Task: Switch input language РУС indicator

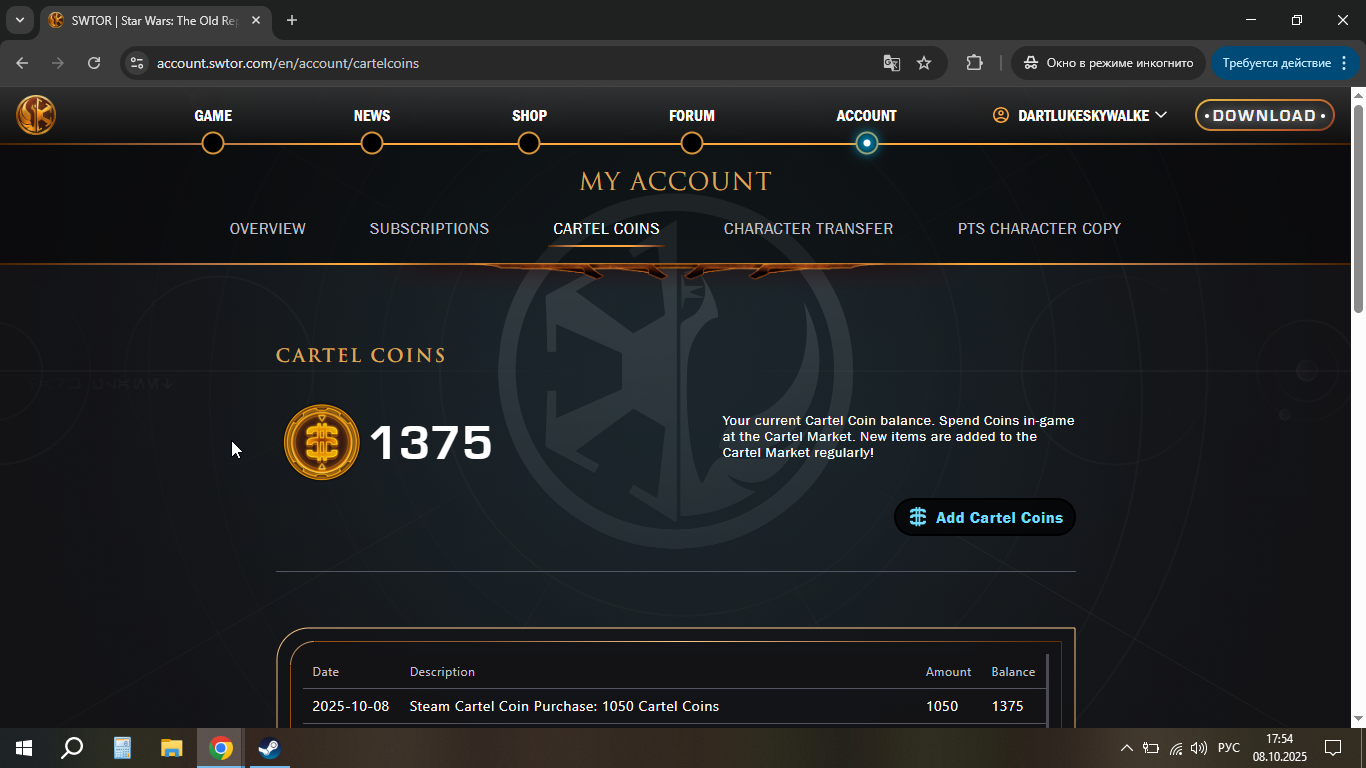Action: tap(1229, 748)
